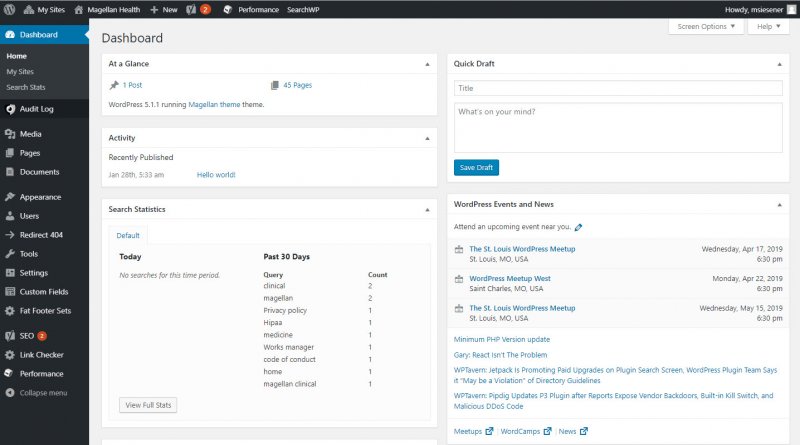
Task: Click Performance icon in left sidebar
Action: click(10, 374)
